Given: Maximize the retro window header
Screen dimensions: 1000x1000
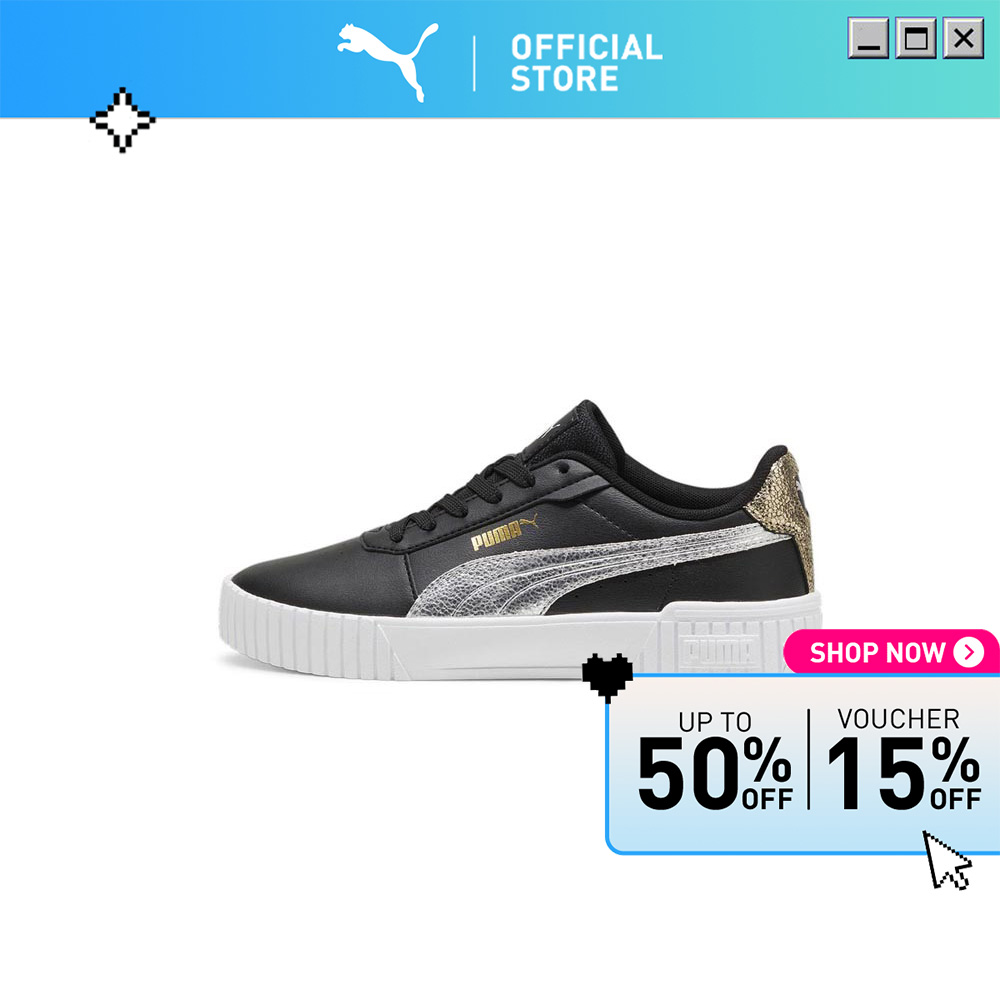Looking at the screenshot, I should (x=916, y=38).
